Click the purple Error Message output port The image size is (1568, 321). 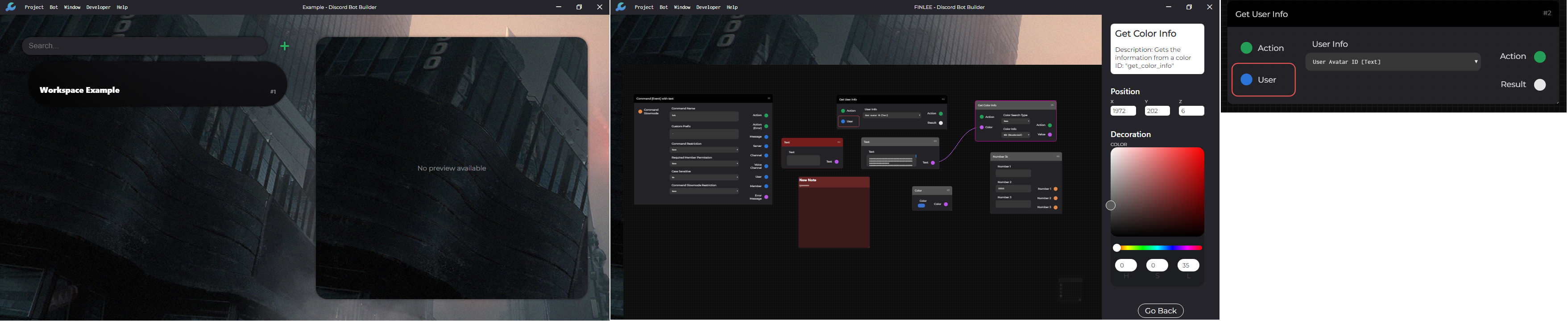[766, 197]
